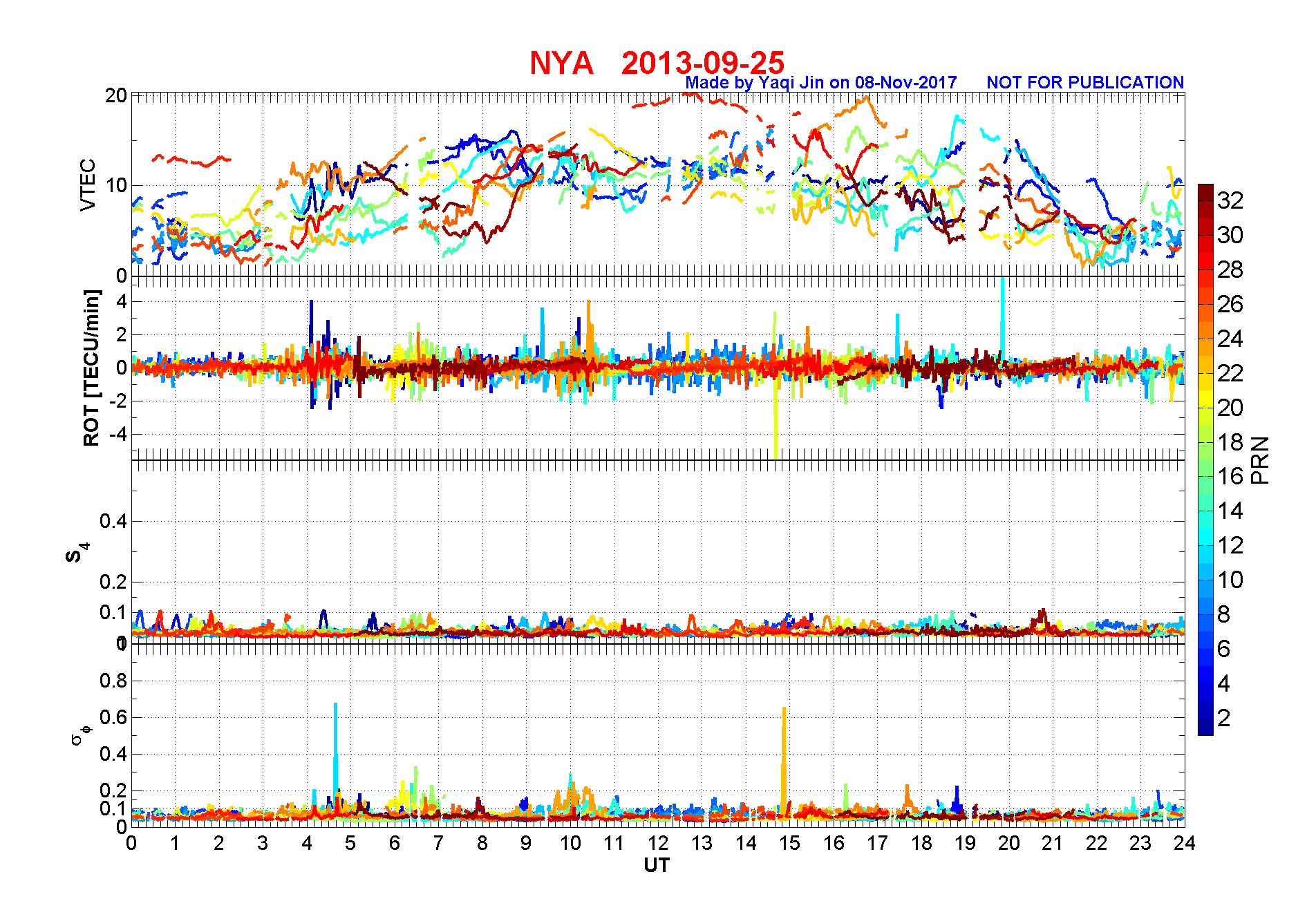Select UT axis tick label "13"
Image resolution: width=1316 pixels, height=919 pixels.
click(702, 843)
